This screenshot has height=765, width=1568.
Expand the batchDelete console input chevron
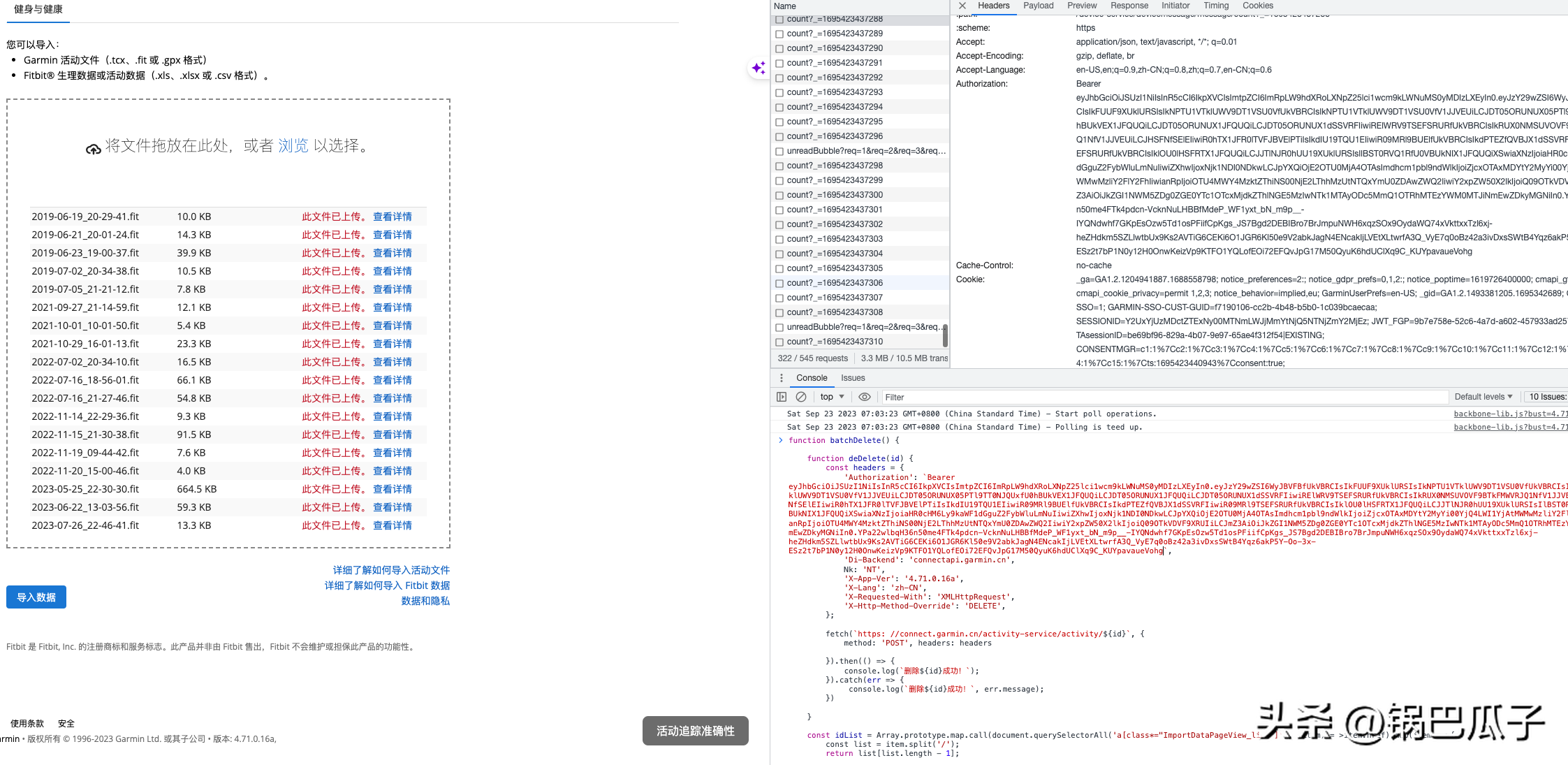781,440
